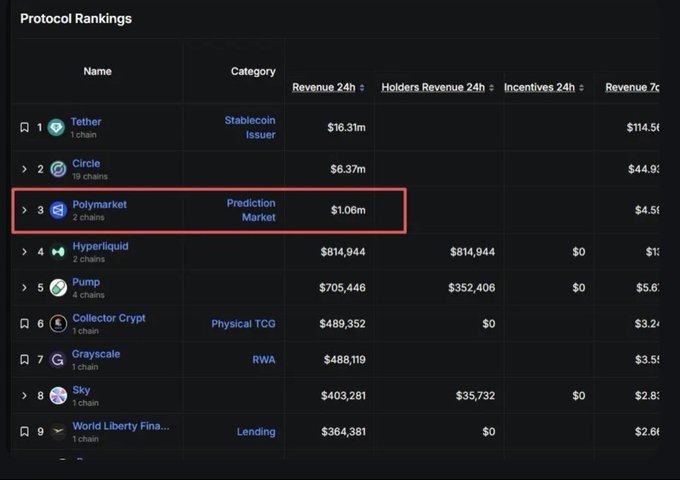
Task: Click the Holders Revenue 24h sort arrows
Action: pyautogui.click(x=491, y=88)
